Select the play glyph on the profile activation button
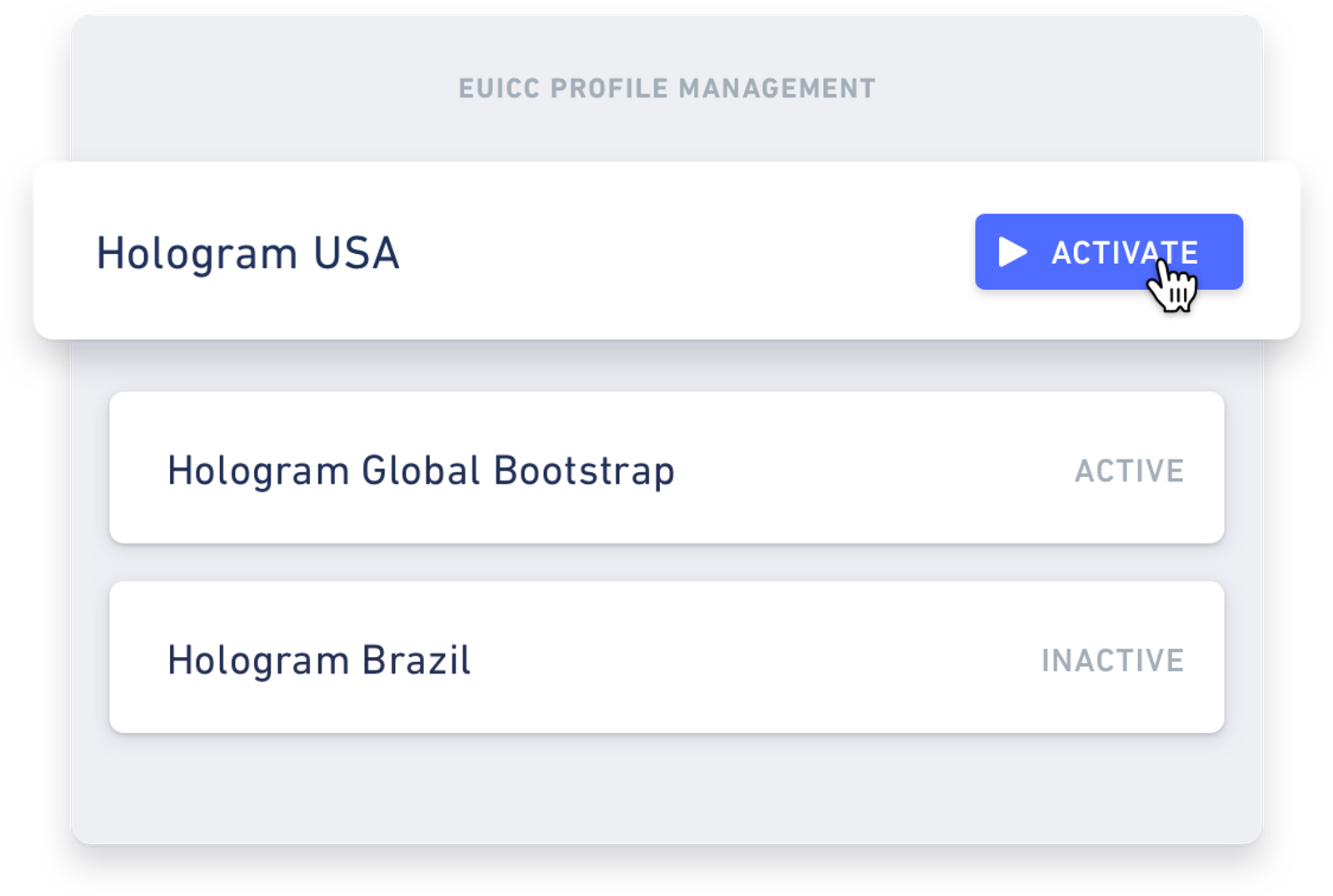 pyautogui.click(x=1011, y=251)
